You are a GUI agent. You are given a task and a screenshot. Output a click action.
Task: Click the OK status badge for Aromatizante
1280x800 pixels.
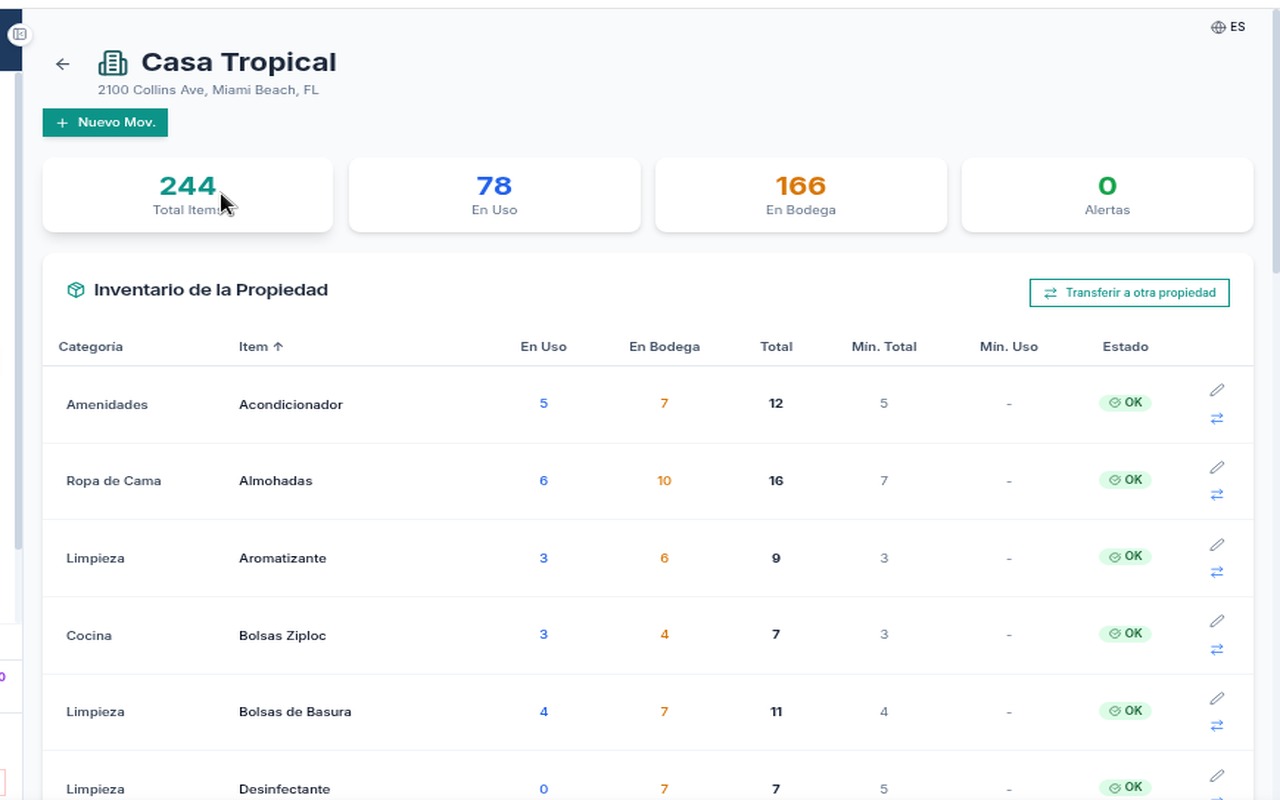pos(1125,556)
